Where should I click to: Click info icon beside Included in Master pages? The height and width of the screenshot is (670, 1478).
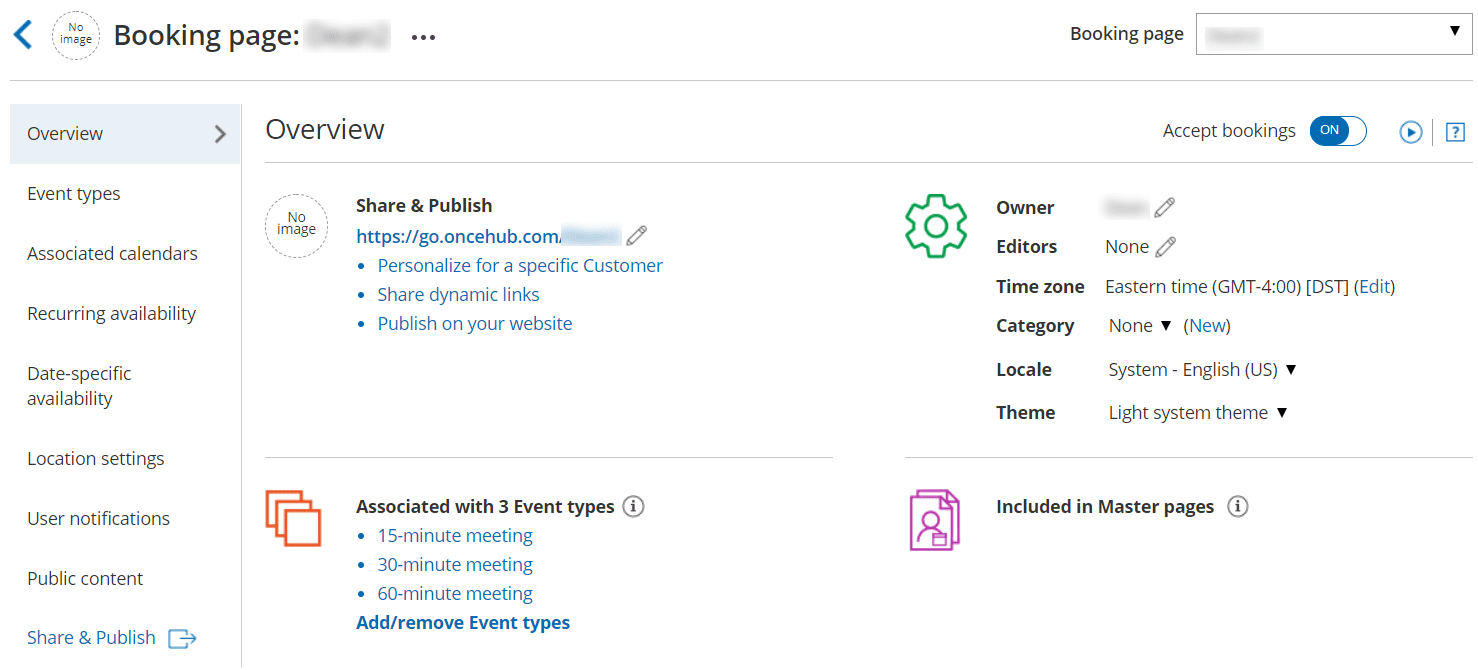click(x=1238, y=506)
